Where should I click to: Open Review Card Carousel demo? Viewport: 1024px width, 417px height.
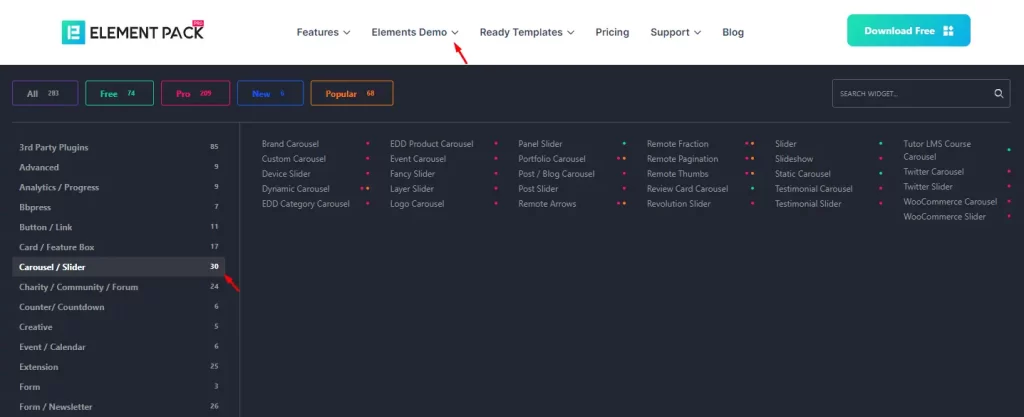(688, 189)
